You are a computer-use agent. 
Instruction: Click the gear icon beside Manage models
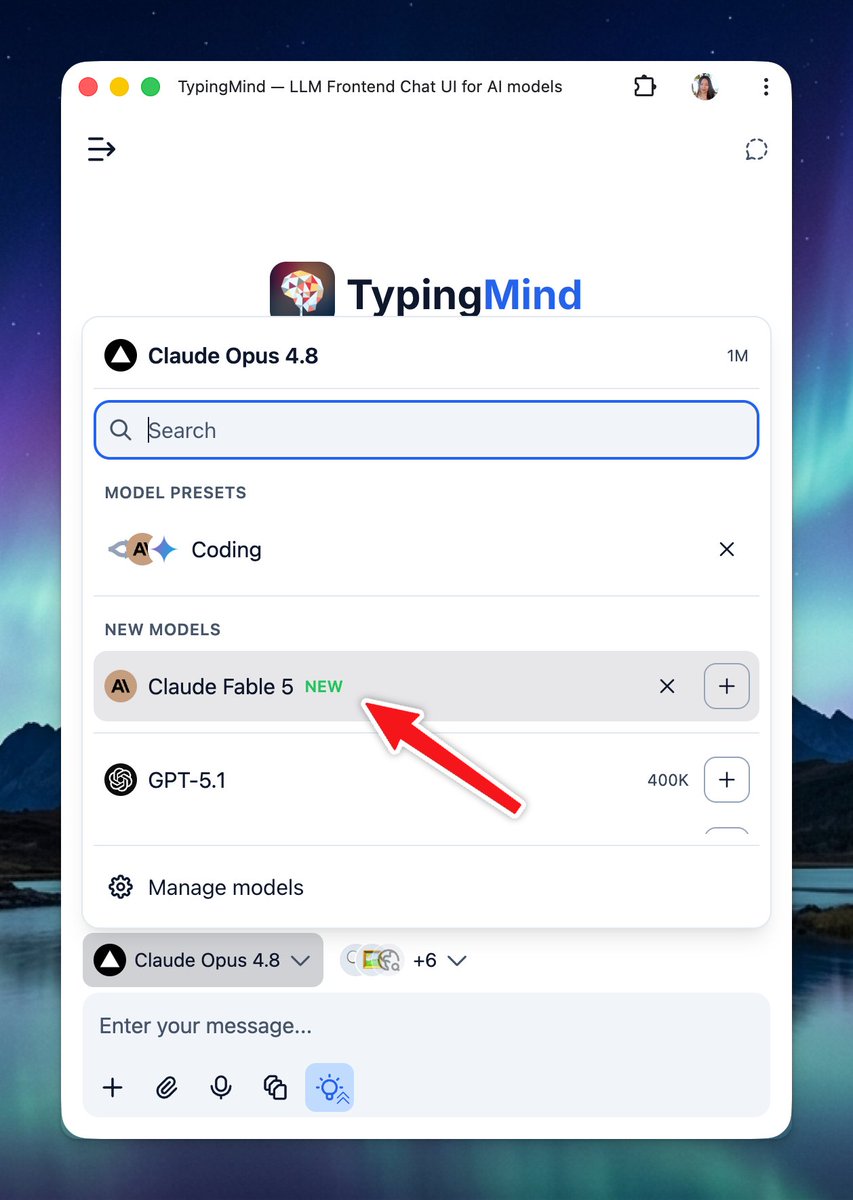(120, 887)
